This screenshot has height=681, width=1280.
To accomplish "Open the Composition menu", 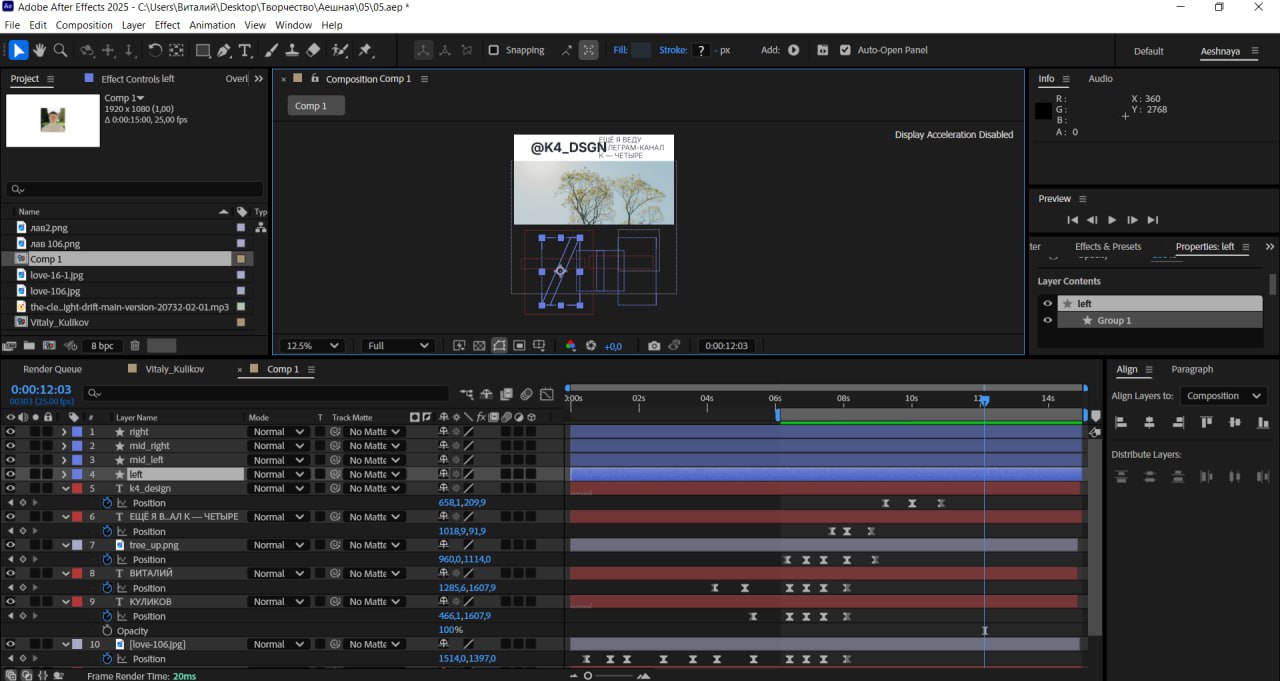I will pos(84,25).
